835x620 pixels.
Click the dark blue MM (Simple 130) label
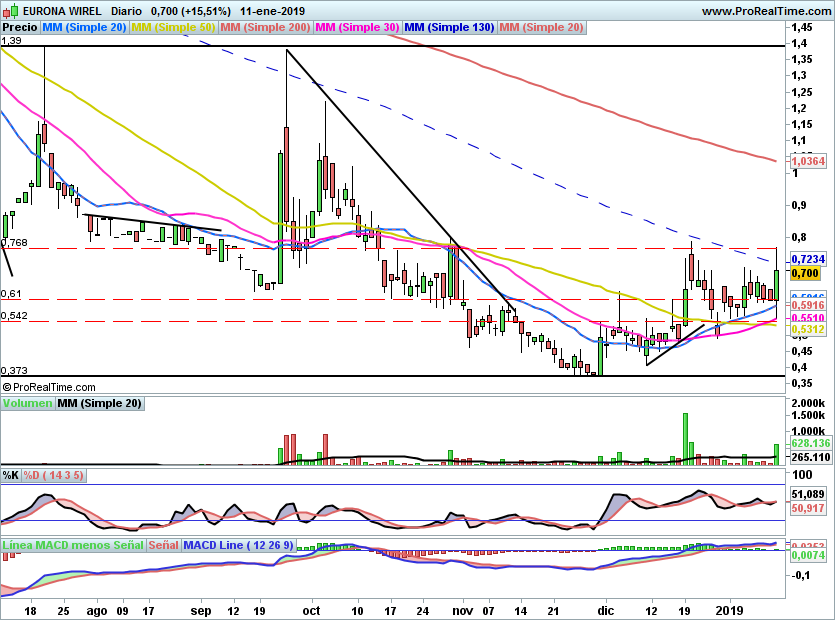(449, 27)
